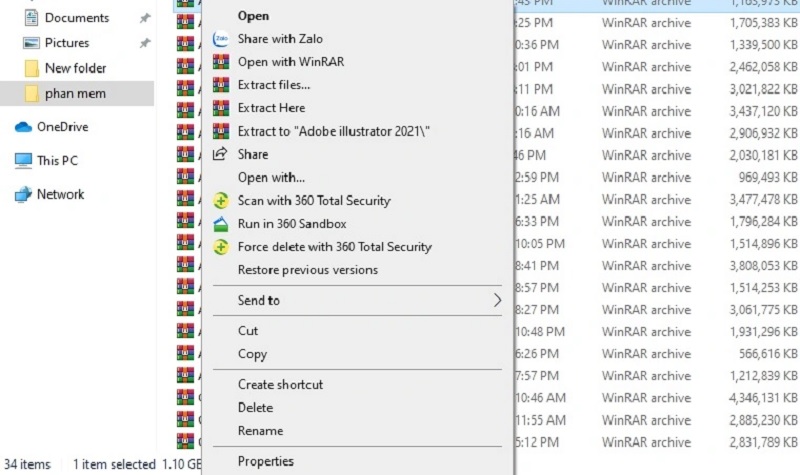Select Properties in the context menu
Screen dimensions: 800x475
coord(265,461)
